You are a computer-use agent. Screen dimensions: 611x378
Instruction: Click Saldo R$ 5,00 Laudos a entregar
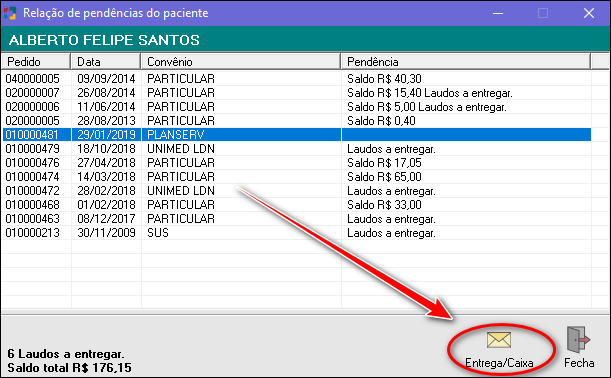coord(427,107)
